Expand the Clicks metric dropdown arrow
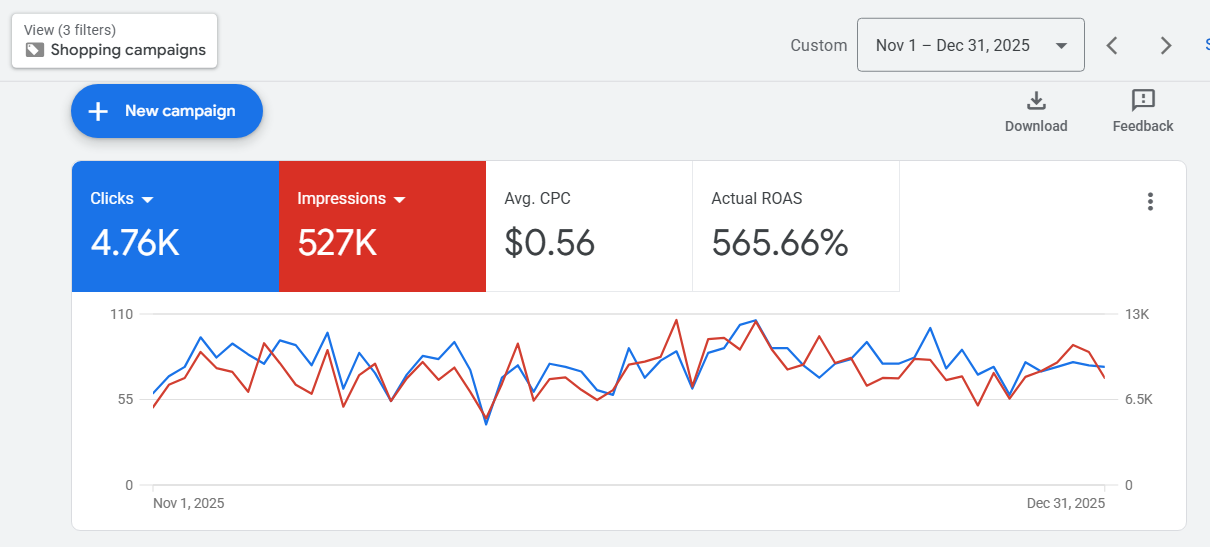Viewport: 1210px width, 547px height. (x=148, y=199)
